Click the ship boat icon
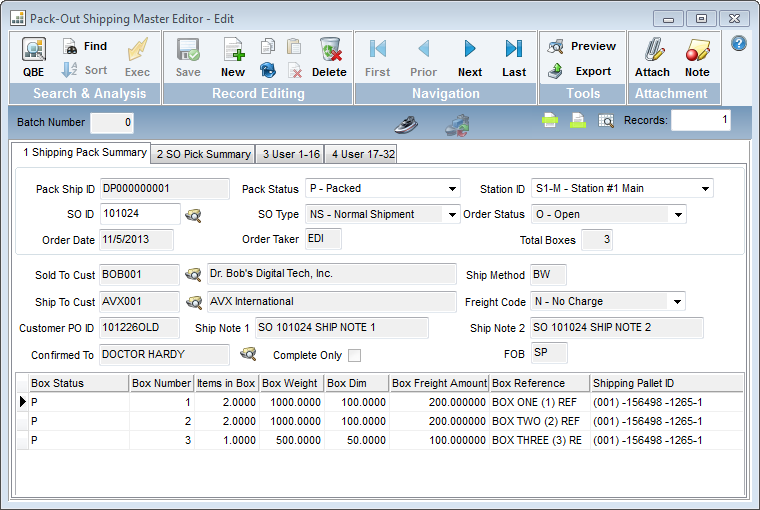This screenshot has width=760, height=510. coord(406,125)
